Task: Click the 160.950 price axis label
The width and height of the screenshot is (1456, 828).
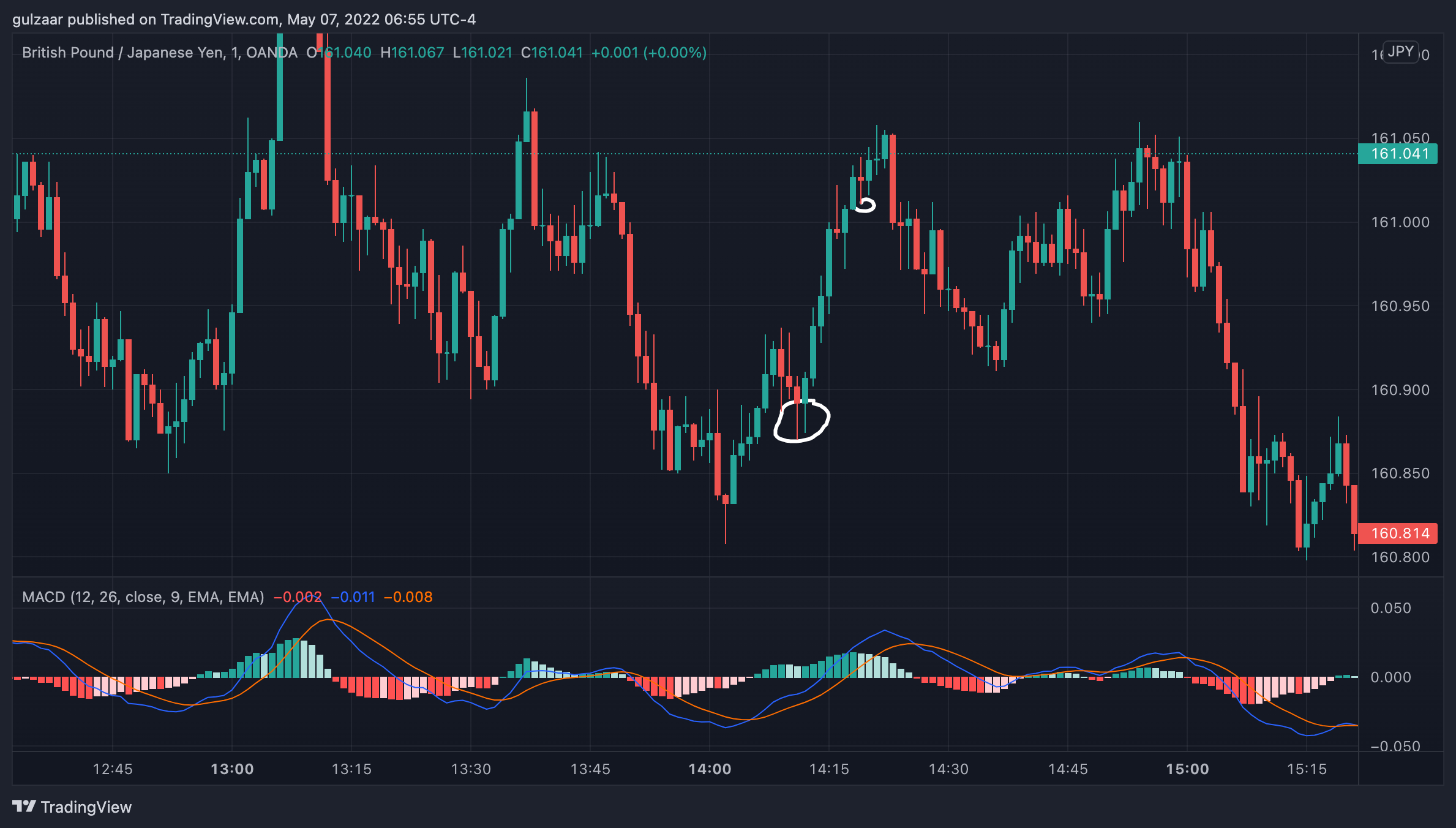Action: pyautogui.click(x=1400, y=306)
